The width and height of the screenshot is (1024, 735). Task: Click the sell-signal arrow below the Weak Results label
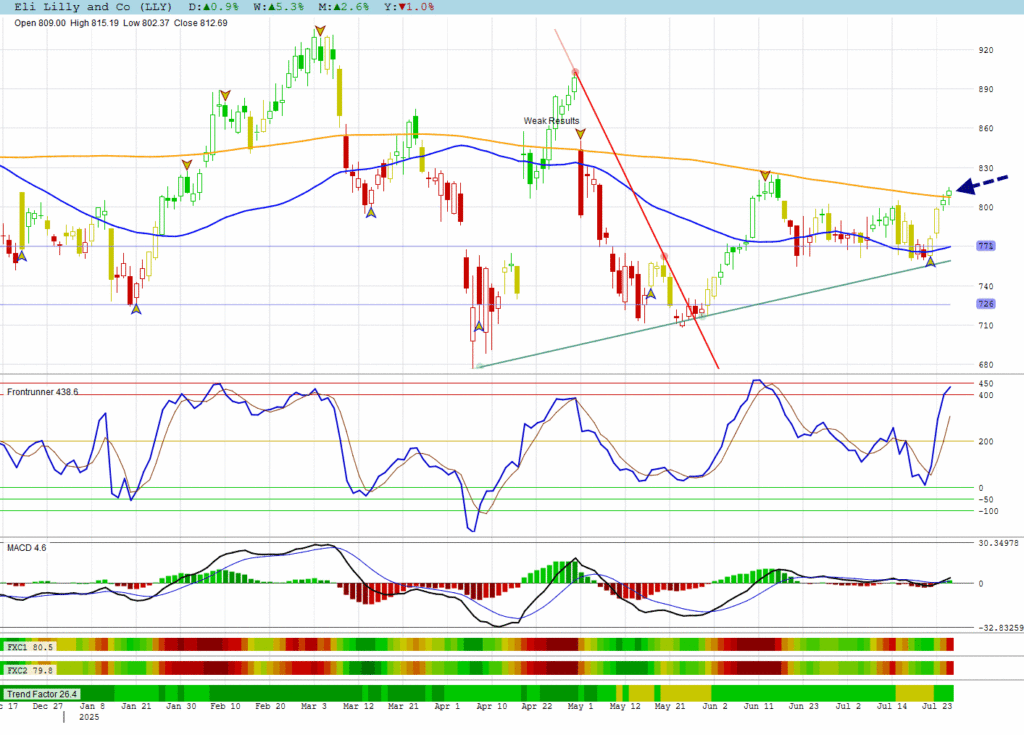[580, 134]
